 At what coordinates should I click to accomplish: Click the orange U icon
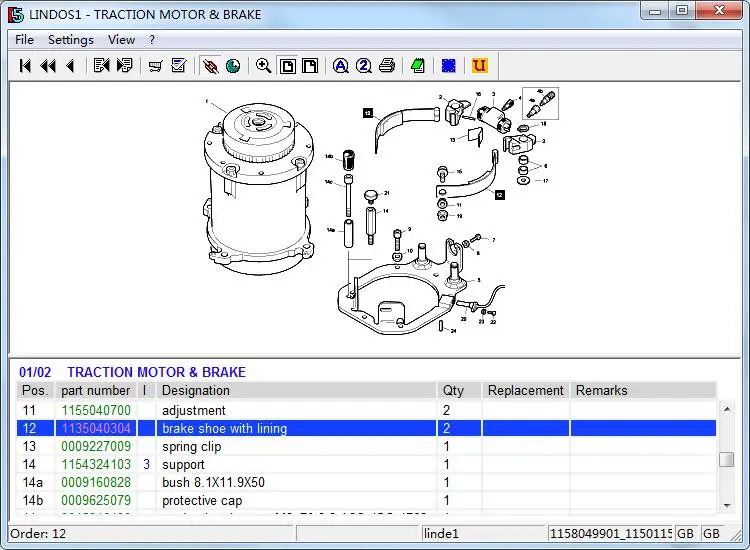click(x=479, y=66)
